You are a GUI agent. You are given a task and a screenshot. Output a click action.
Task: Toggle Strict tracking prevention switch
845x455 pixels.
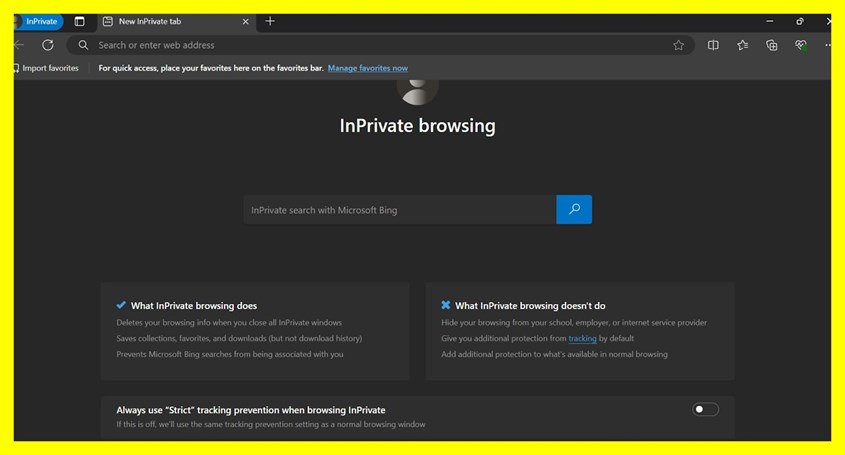tap(705, 409)
